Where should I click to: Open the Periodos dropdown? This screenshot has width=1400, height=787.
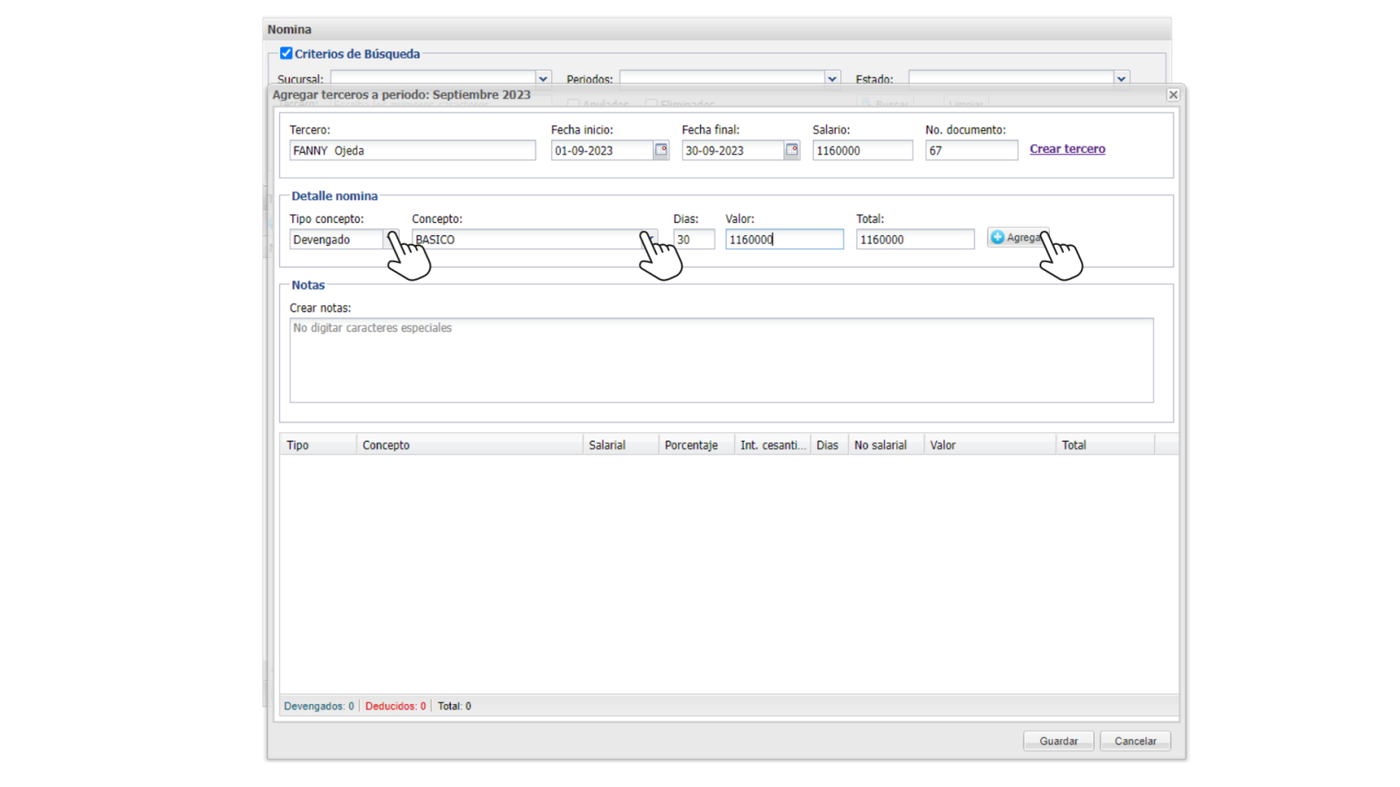831,79
